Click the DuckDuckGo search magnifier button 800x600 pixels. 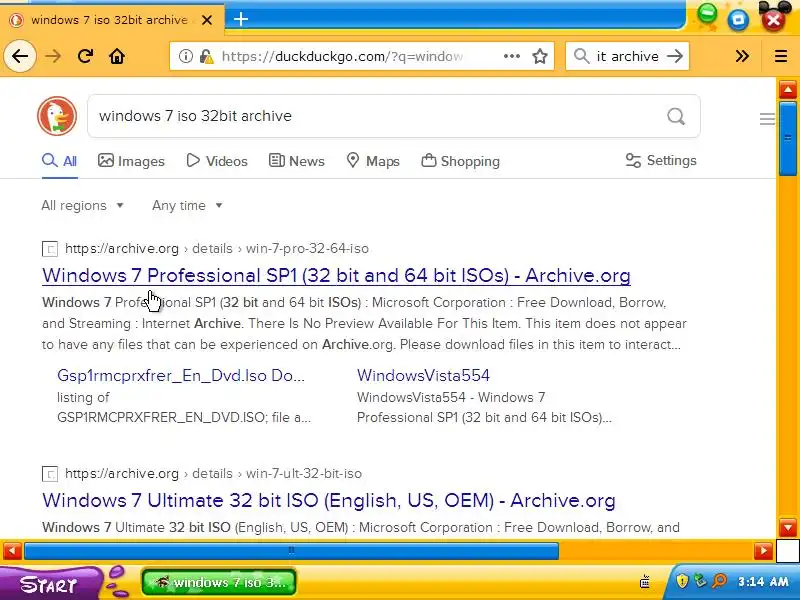[676, 116]
